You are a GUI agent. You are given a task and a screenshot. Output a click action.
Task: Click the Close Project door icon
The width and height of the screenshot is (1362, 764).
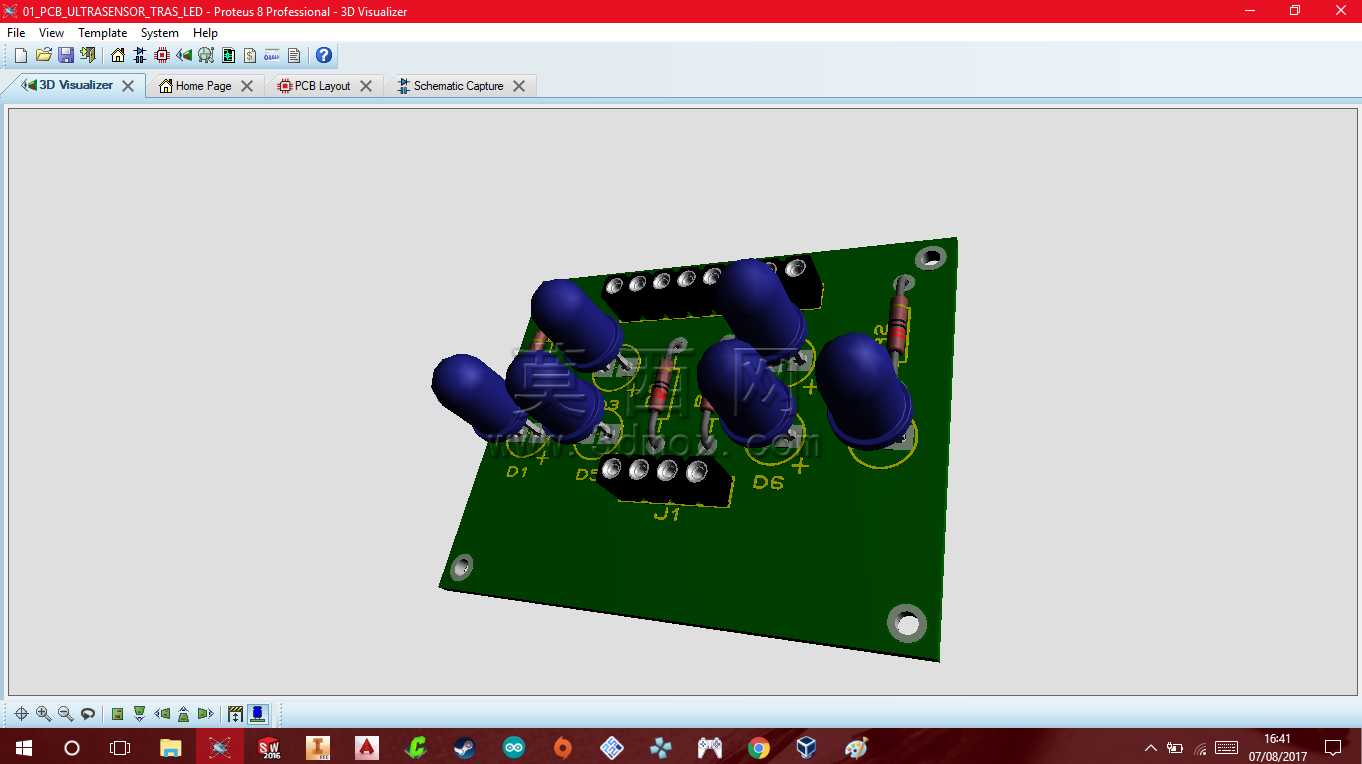[88, 55]
